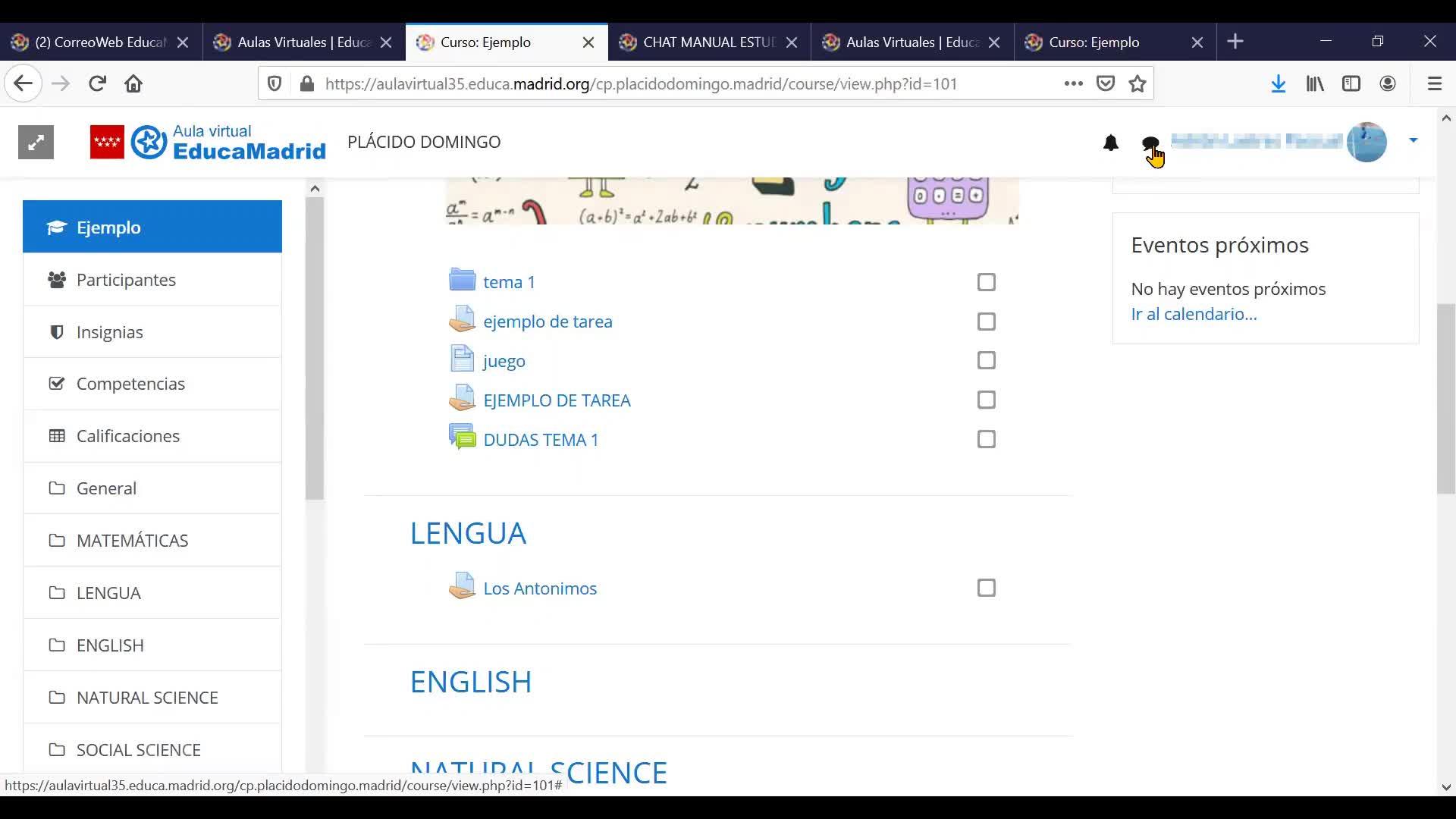This screenshot has height=819, width=1456.
Task: Toggle the messaging chat bubble icon
Action: 1150,143
